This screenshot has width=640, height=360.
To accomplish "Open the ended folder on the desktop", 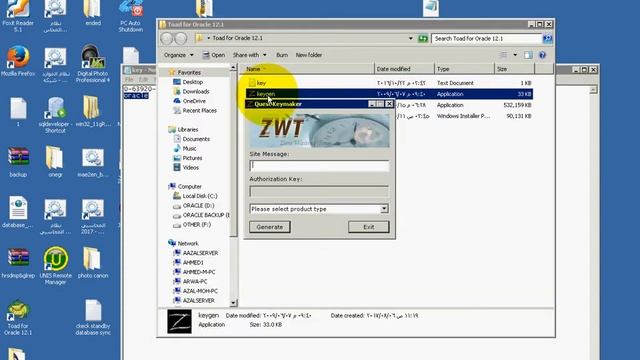I will (x=93, y=13).
